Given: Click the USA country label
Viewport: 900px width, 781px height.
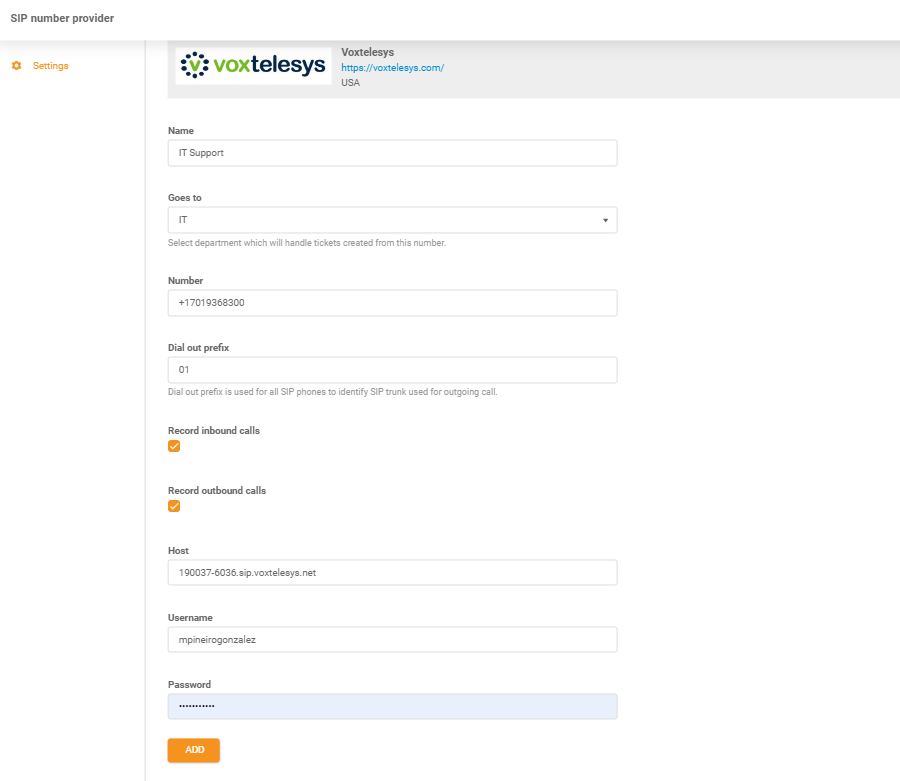Looking at the screenshot, I should click(350, 82).
